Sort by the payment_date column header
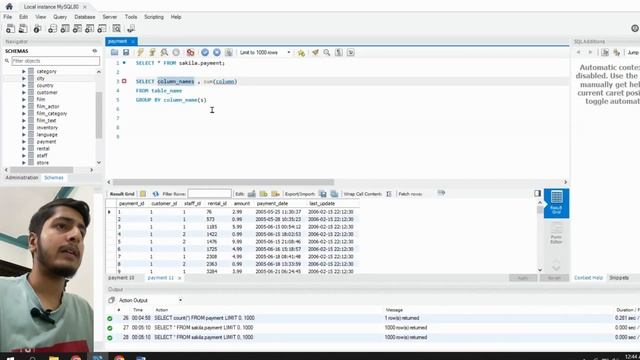The width and height of the screenshot is (640, 360). click(x=272, y=203)
